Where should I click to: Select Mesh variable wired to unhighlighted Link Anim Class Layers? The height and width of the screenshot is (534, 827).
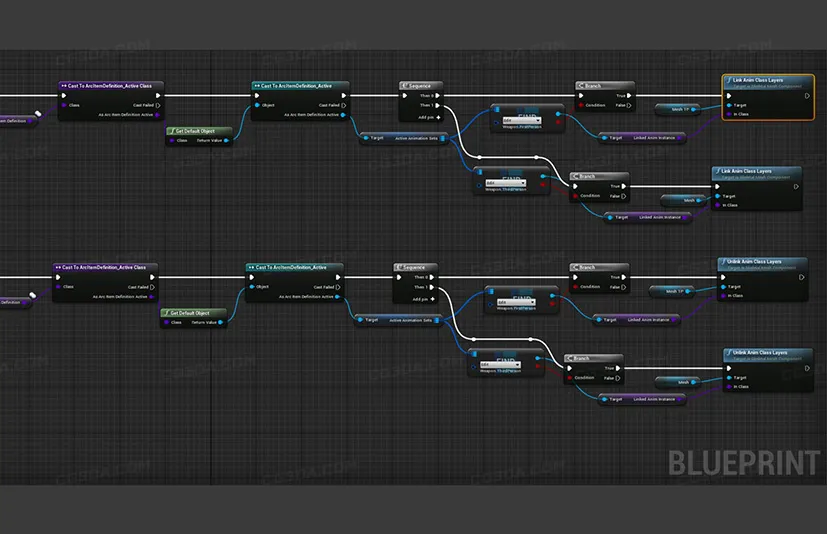click(x=684, y=201)
